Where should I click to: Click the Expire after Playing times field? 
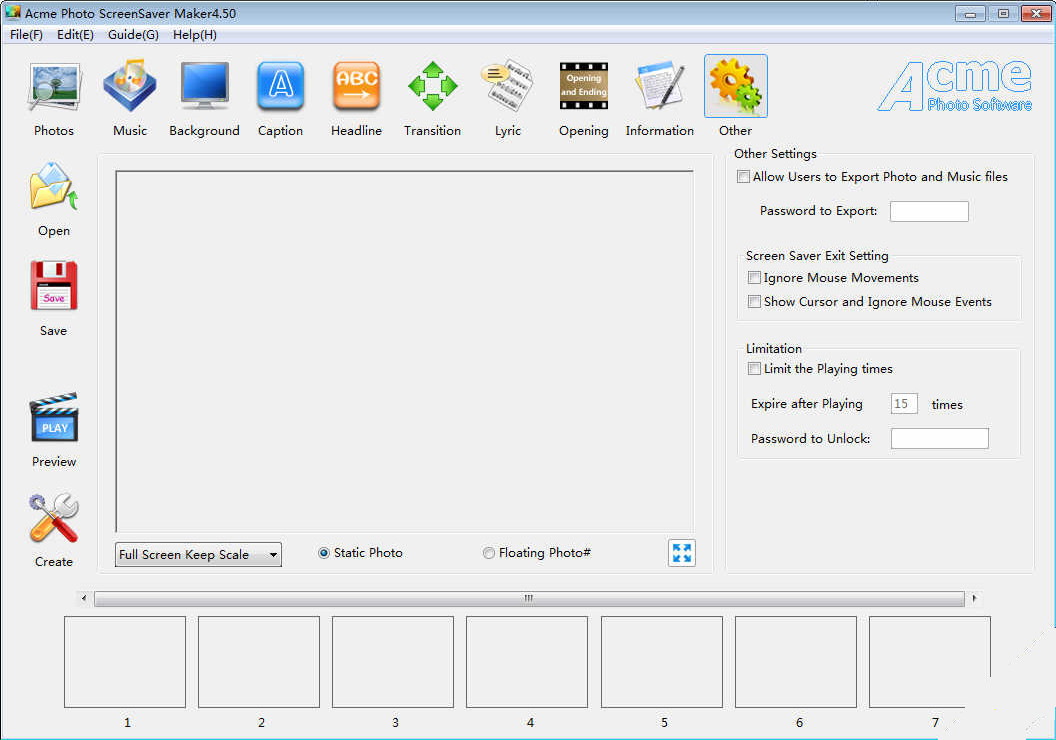[x=904, y=404]
